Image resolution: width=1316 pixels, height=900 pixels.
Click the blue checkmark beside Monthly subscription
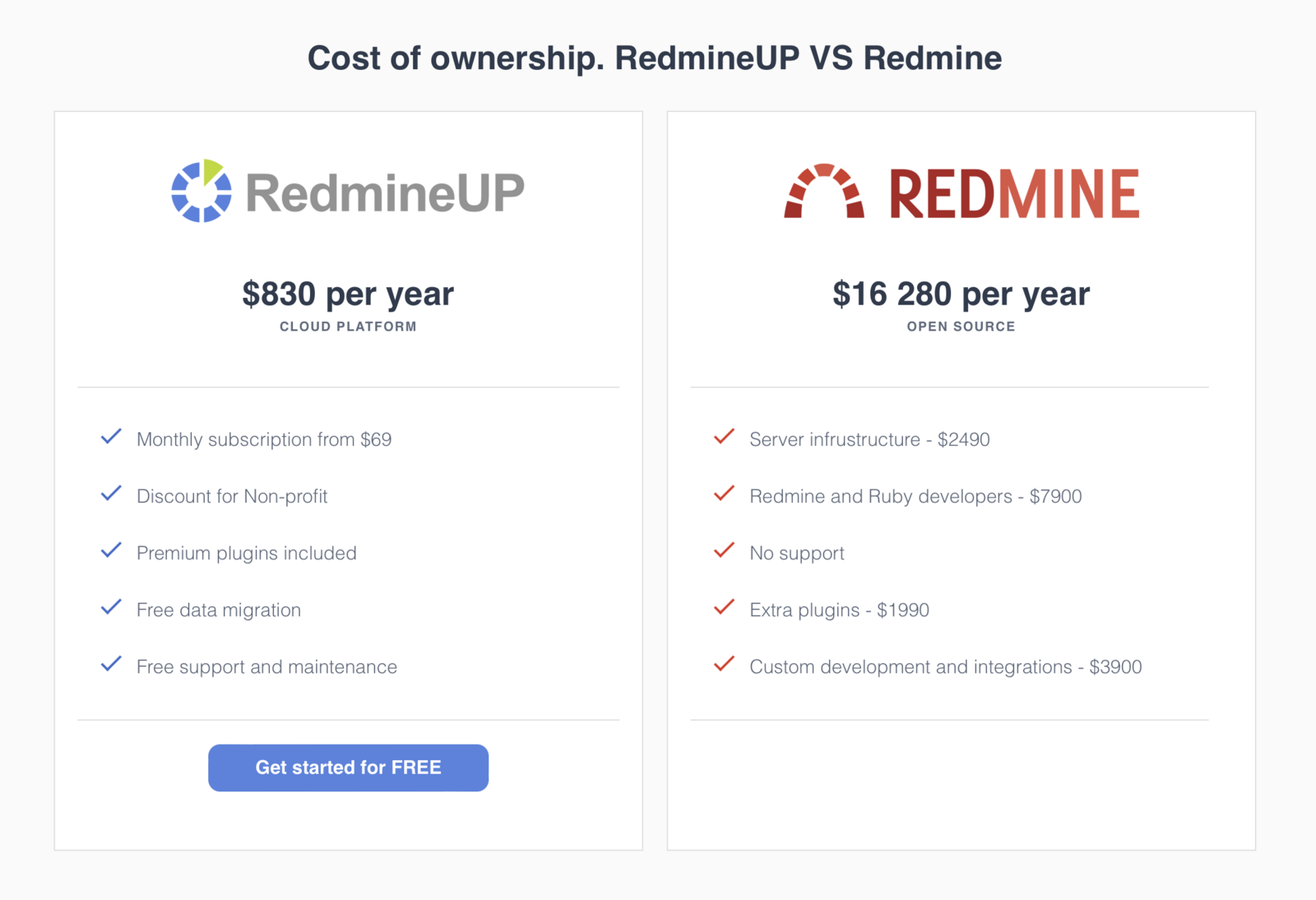click(x=111, y=437)
